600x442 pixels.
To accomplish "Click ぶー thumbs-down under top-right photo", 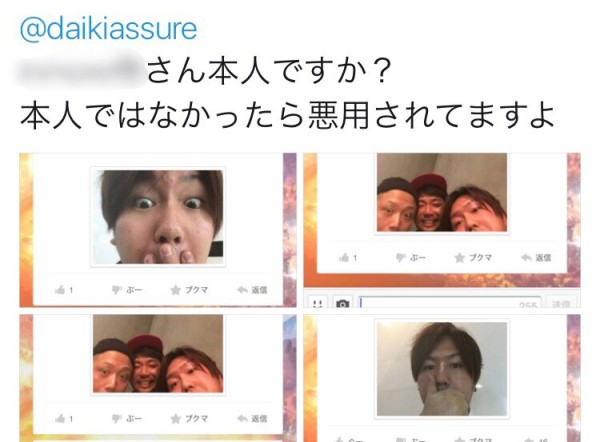I will (401, 258).
